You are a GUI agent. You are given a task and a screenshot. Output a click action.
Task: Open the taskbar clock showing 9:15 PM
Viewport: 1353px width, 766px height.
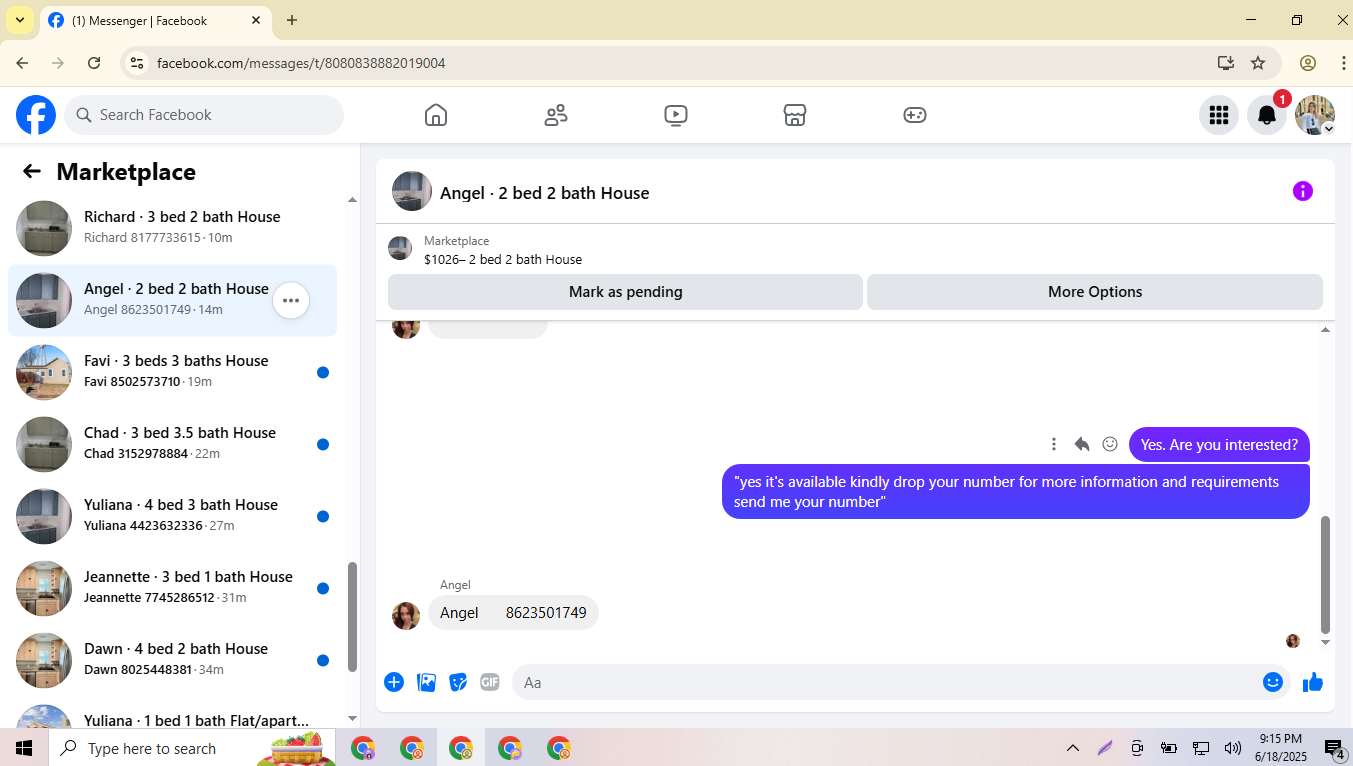[x=1281, y=748]
